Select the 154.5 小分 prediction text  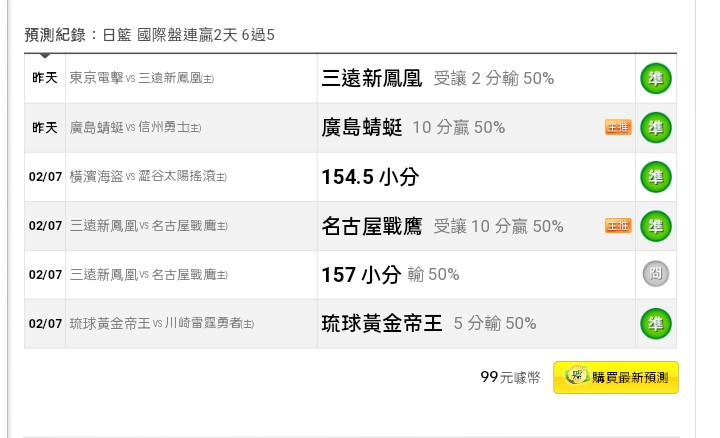[x=370, y=177]
